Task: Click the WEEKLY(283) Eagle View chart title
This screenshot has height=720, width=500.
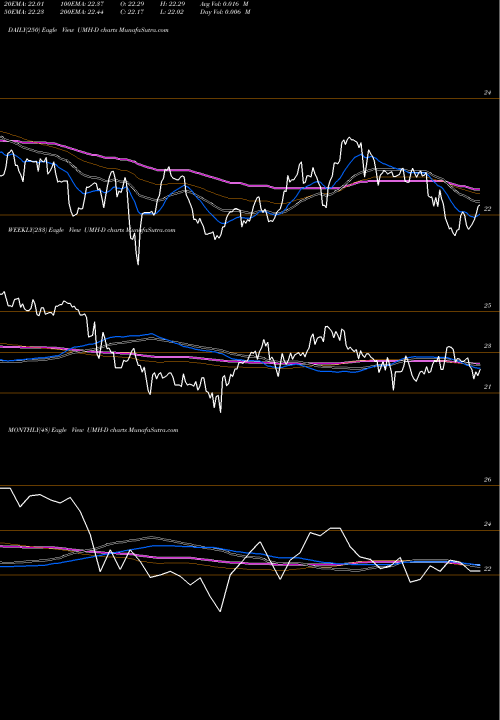Action: click(x=91, y=230)
